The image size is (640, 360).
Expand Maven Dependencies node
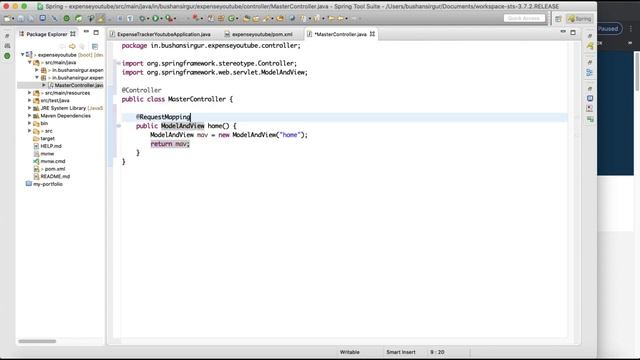(29, 116)
